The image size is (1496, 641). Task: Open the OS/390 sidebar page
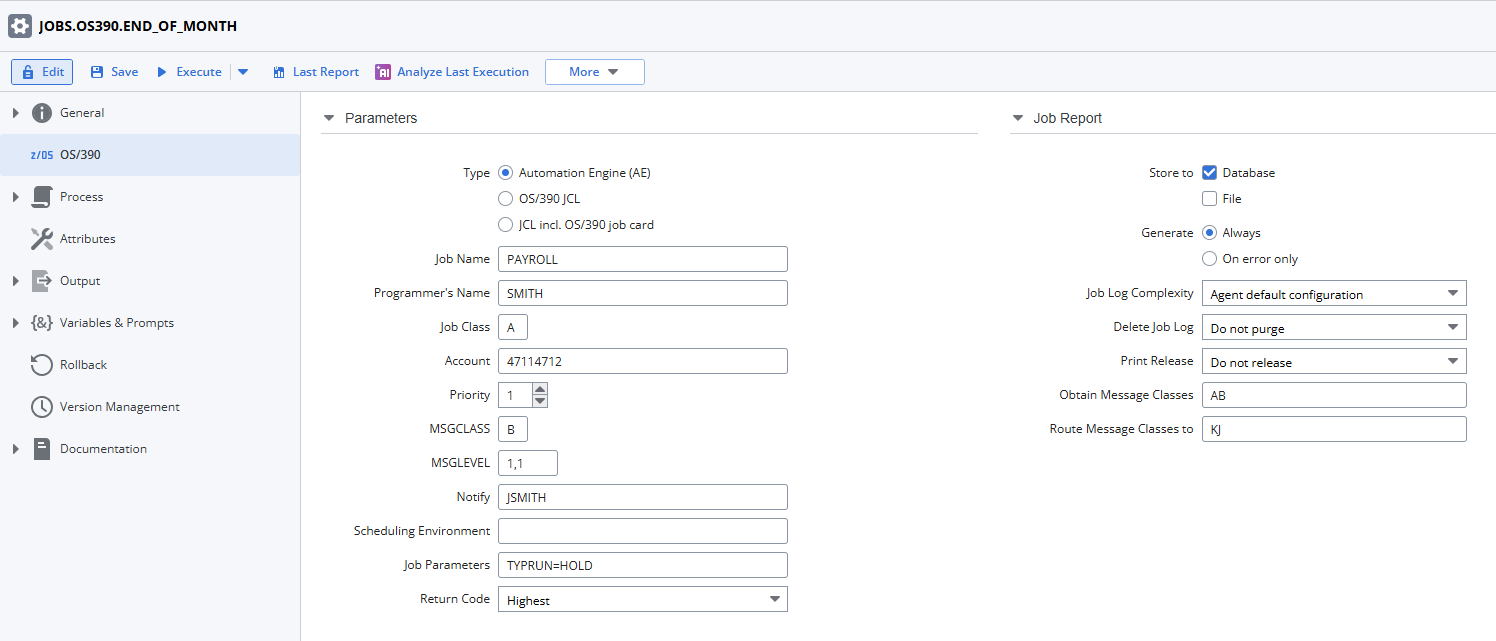pyautogui.click(x=80, y=155)
